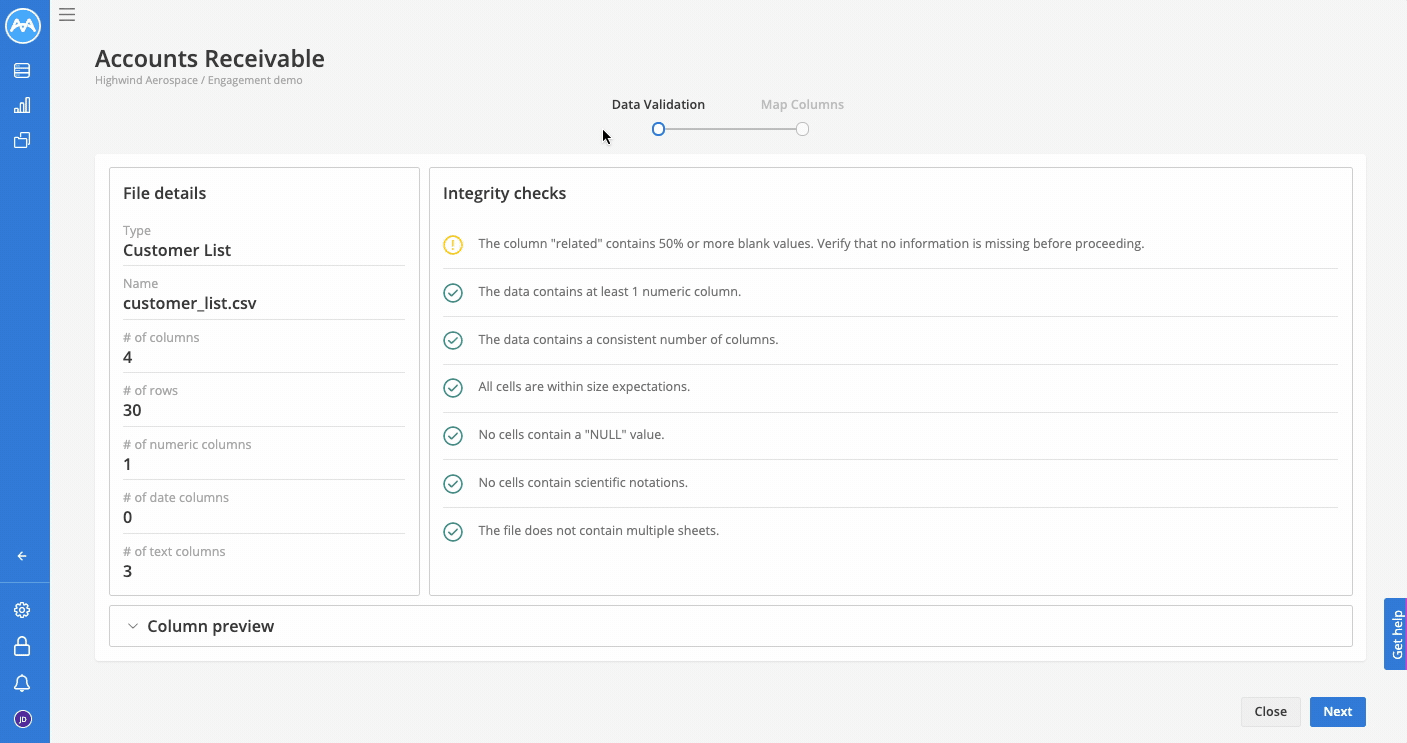This screenshot has height=743, width=1407.
Task: Select the Map Columns step label
Action: [802, 104]
